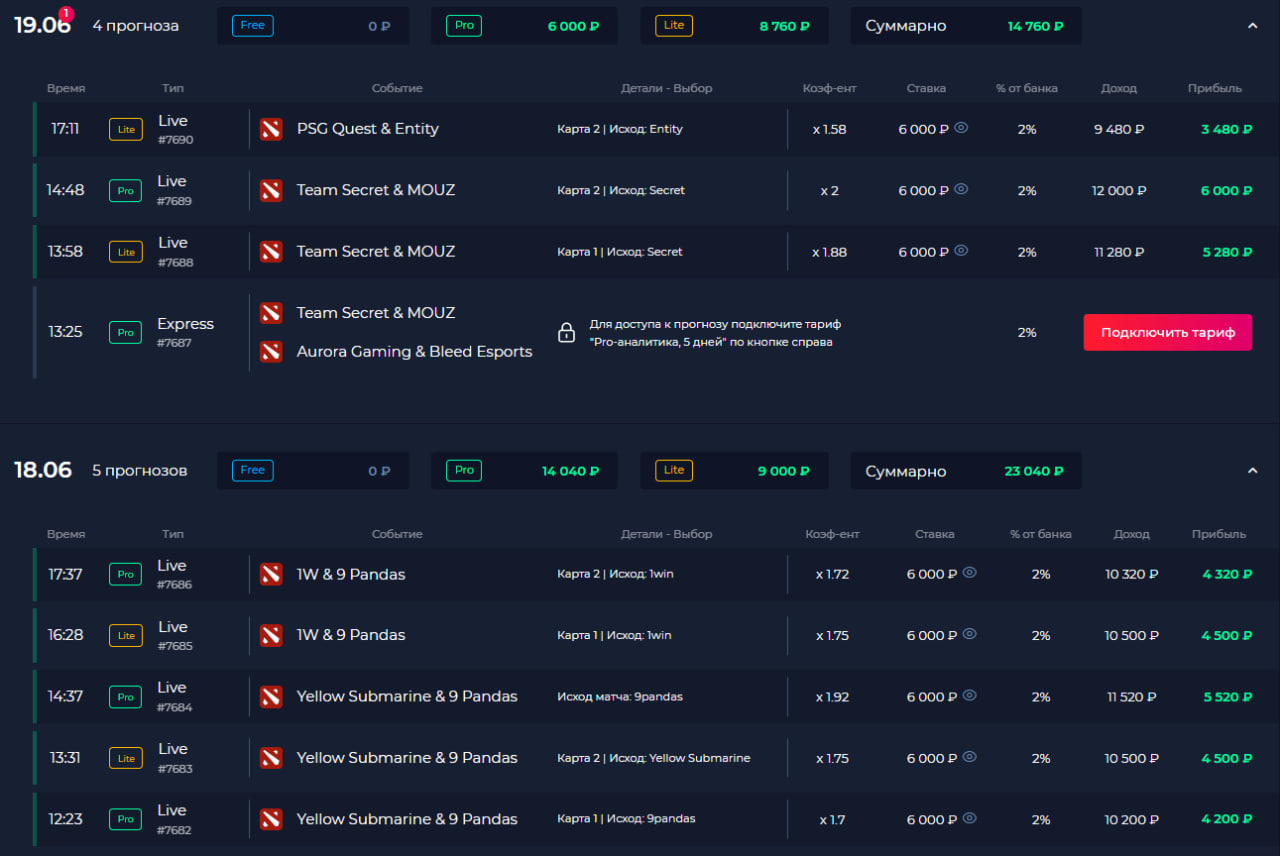This screenshot has width=1280, height=856.
Task: Click Dota icon in the #7683 row
Action: point(271,758)
